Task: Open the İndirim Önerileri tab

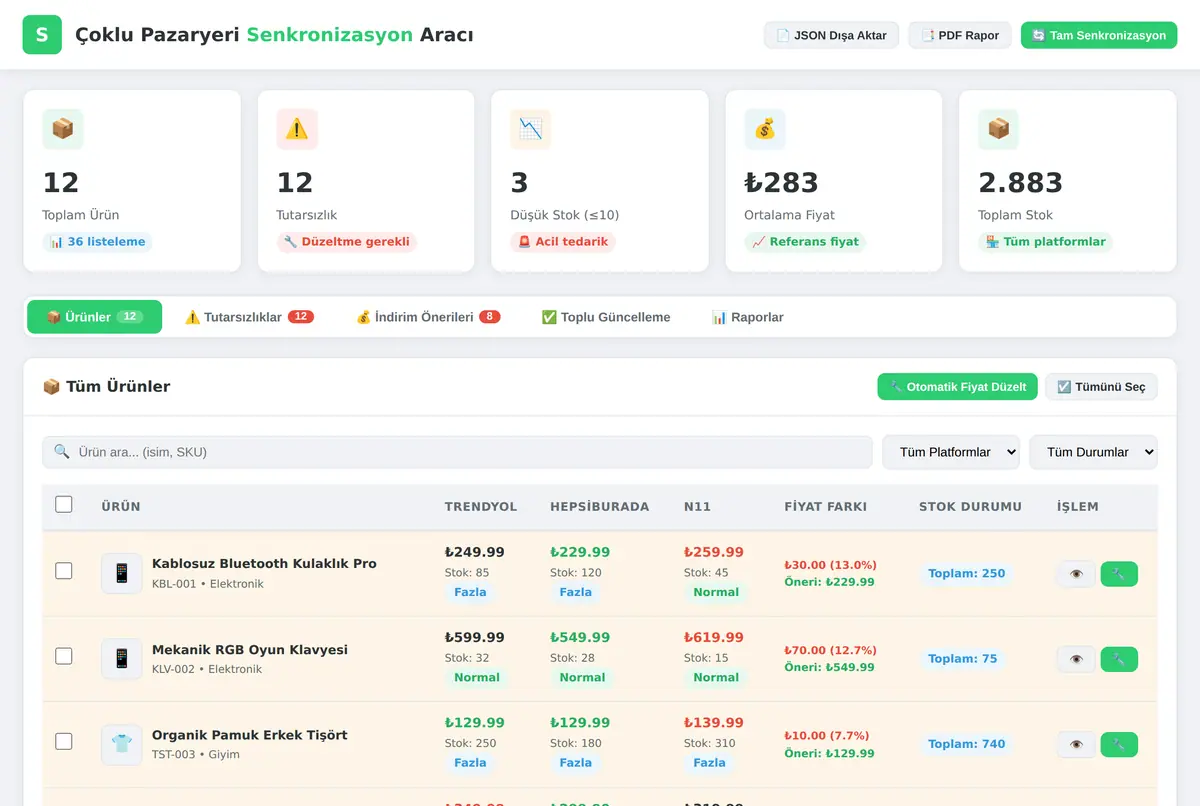Action: 428,317
